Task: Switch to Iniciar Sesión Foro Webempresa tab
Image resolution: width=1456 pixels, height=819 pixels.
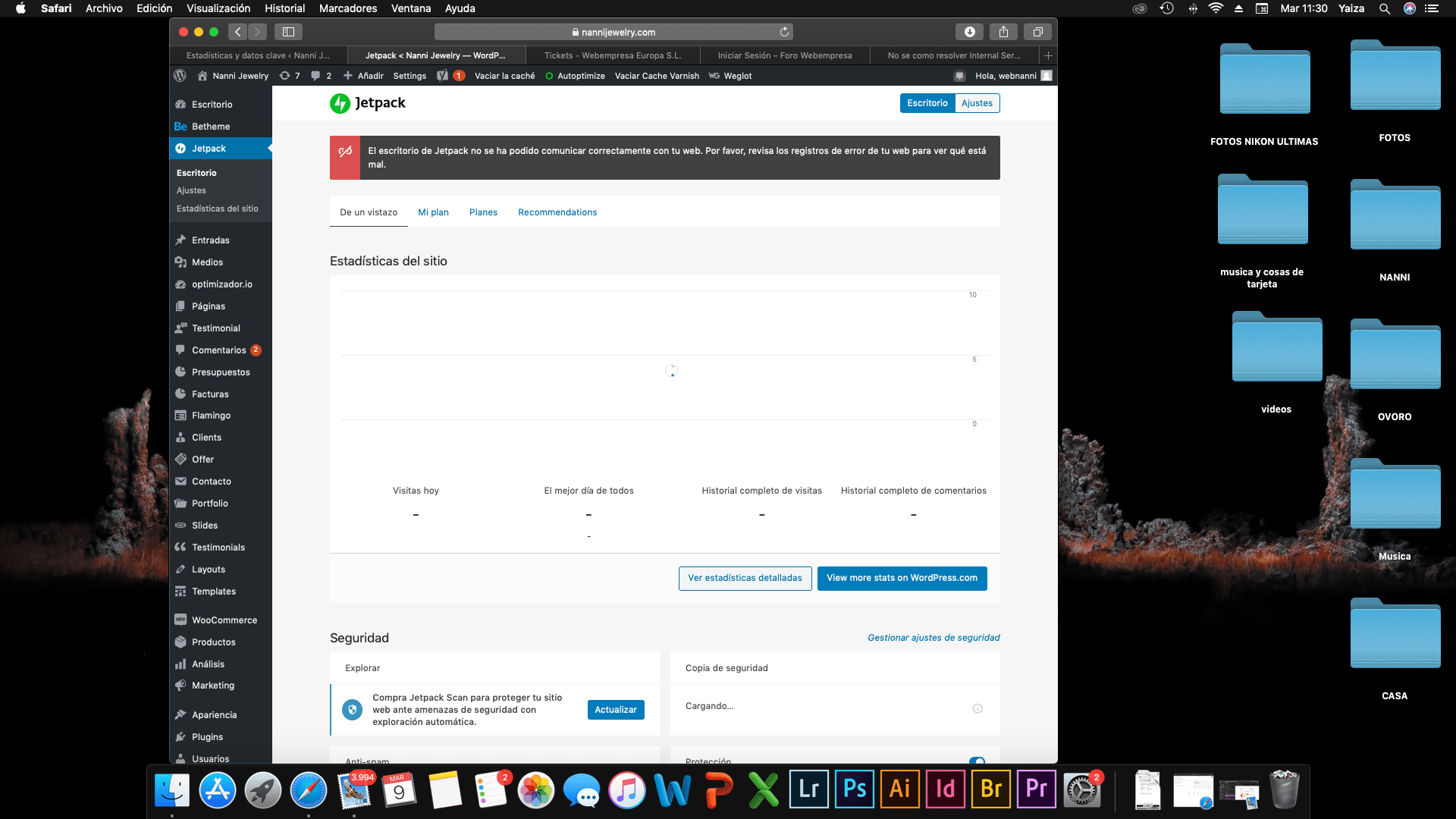Action: (785, 55)
